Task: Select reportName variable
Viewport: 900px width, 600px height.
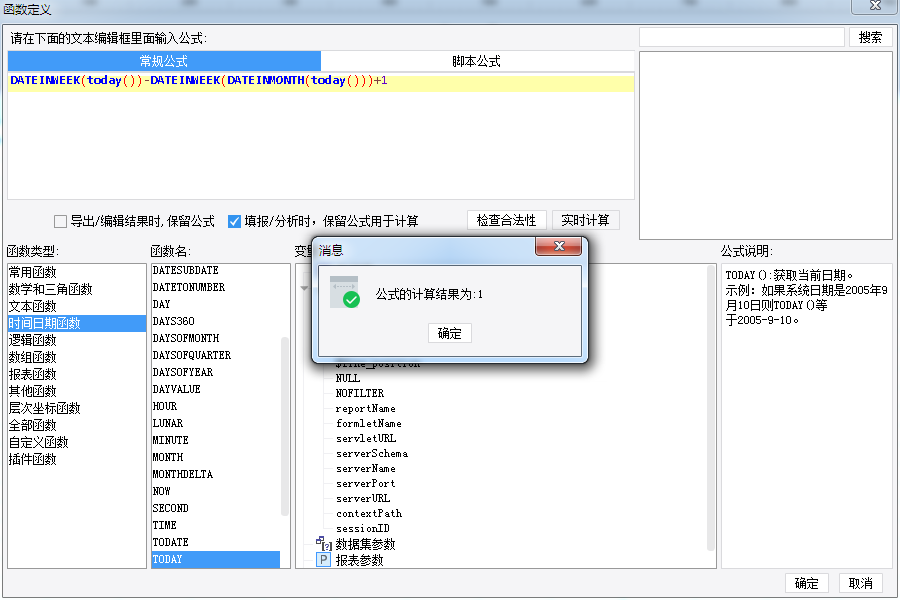Action: pyautogui.click(x=366, y=409)
